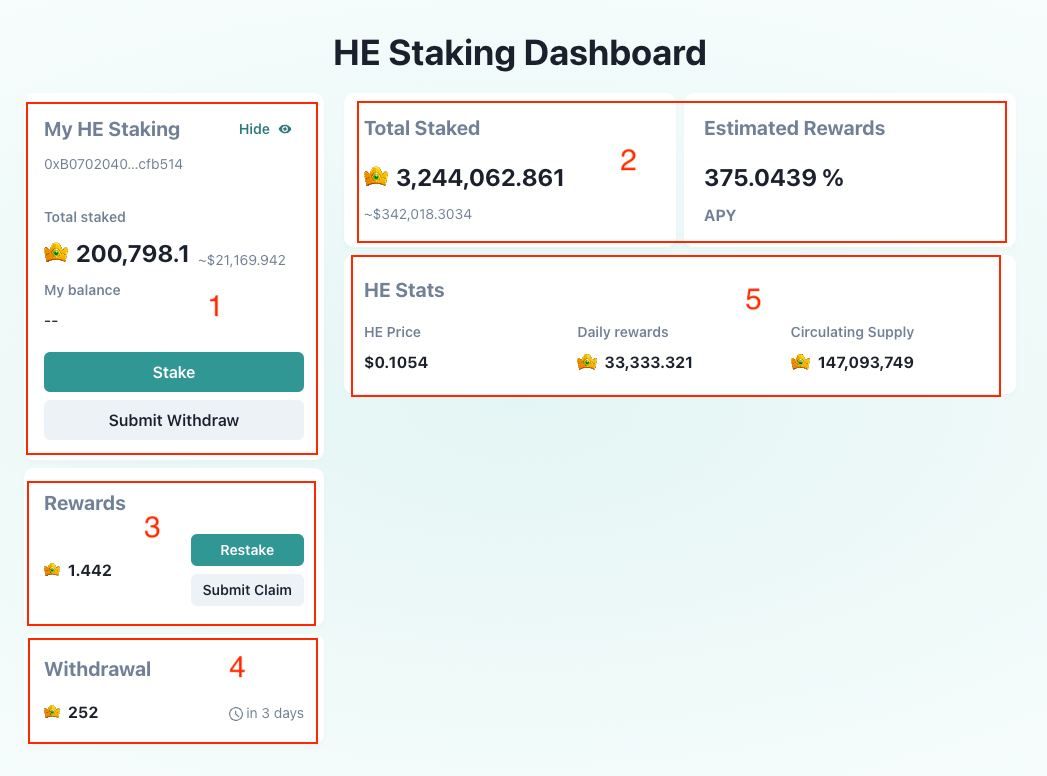The height and width of the screenshot is (776, 1047).
Task: Click the Total Staked card heading
Action: point(422,128)
